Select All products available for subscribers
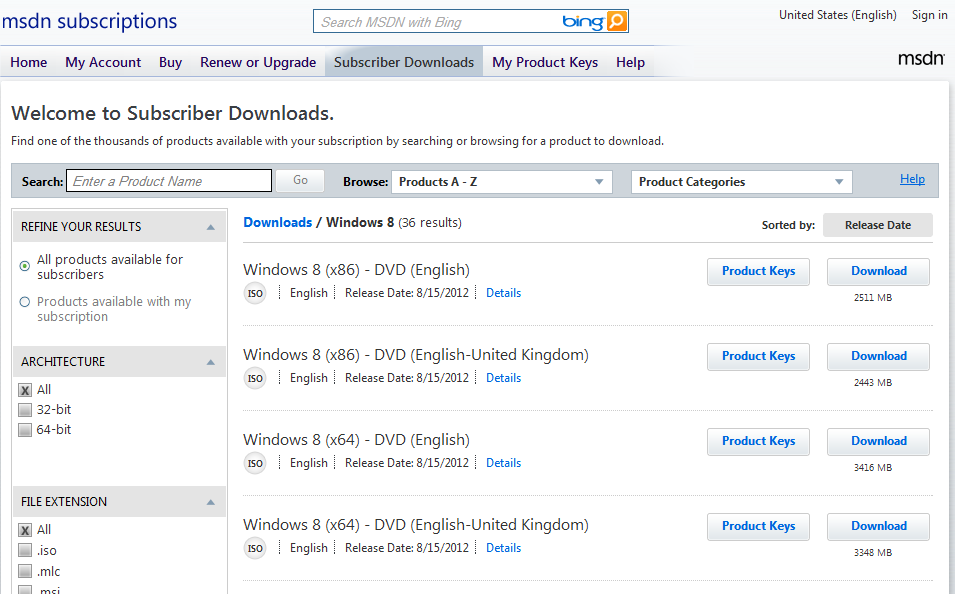This screenshot has height=594, width=955. [x=25, y=266]
